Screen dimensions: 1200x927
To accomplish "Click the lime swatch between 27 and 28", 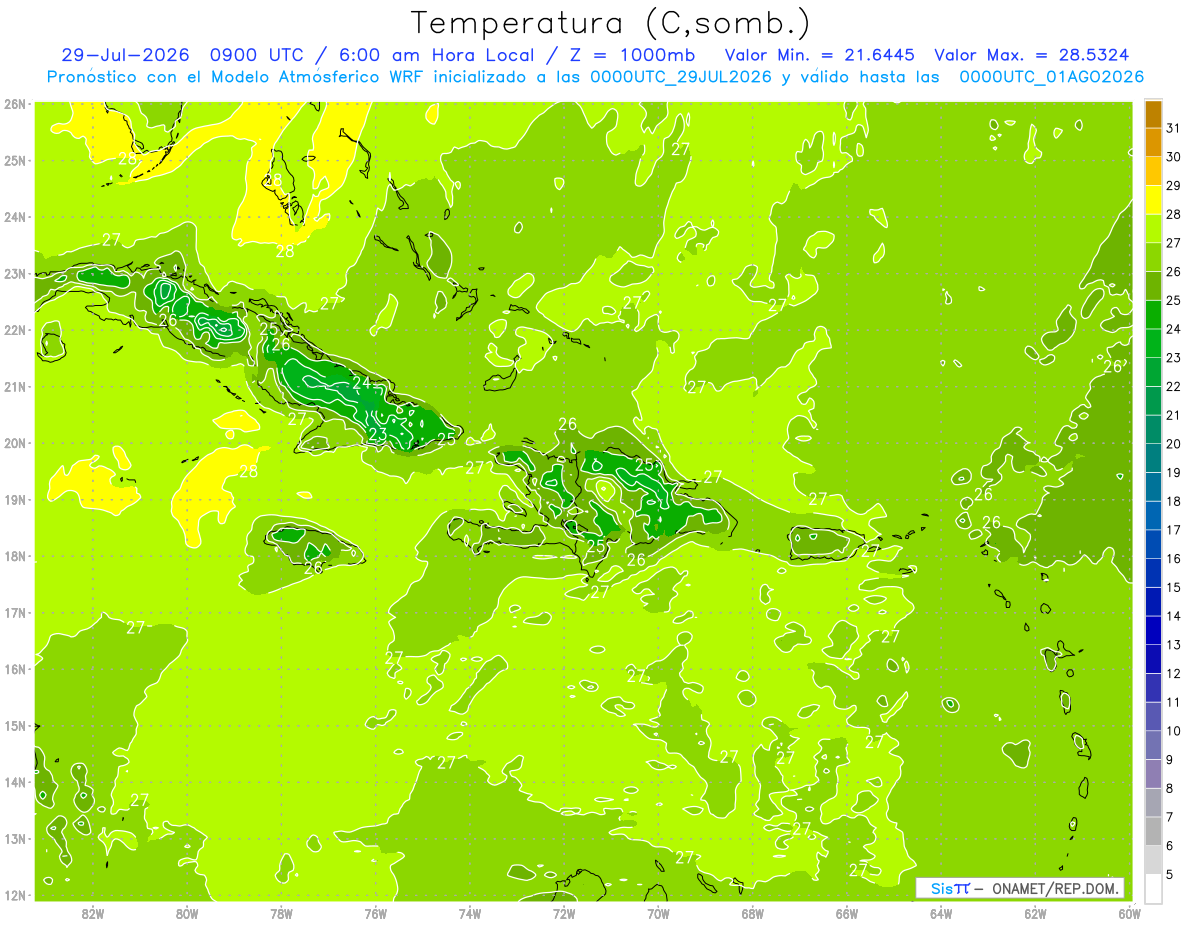I will point(1152,228).
